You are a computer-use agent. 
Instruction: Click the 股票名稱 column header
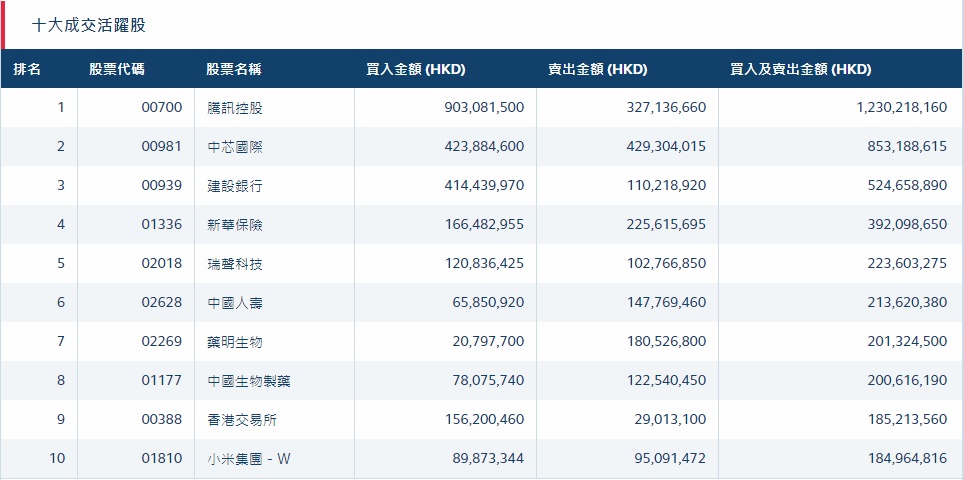(234, 70)
